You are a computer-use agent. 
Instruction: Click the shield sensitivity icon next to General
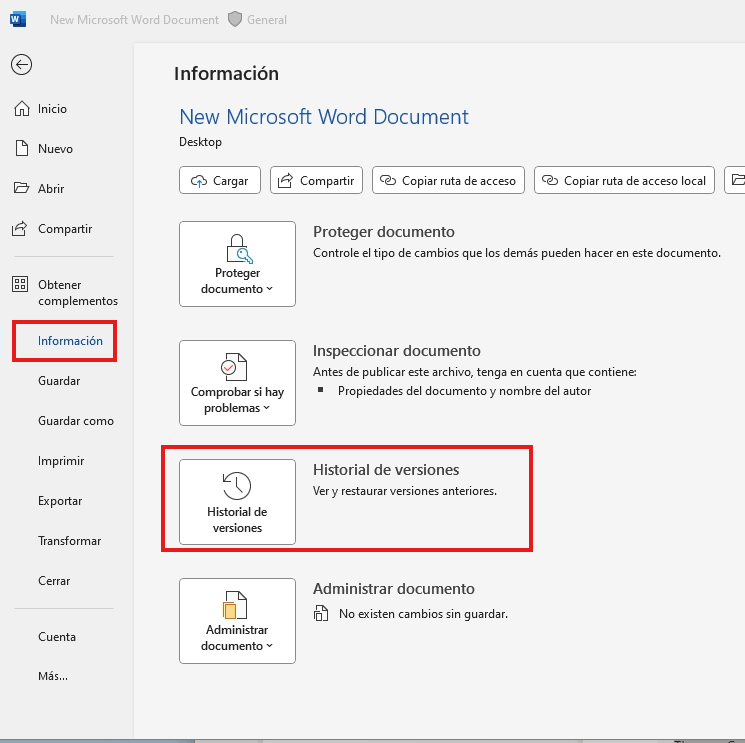(x=235, y=19)
